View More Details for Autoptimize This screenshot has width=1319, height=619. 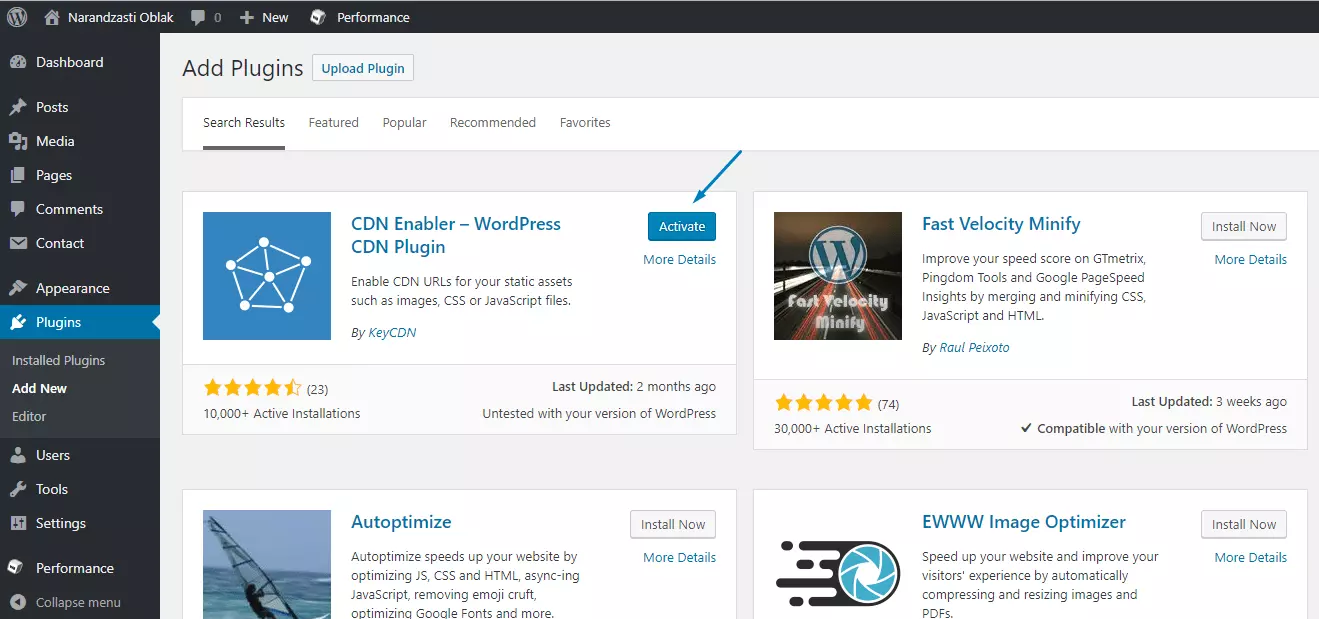tap(679, 557)
